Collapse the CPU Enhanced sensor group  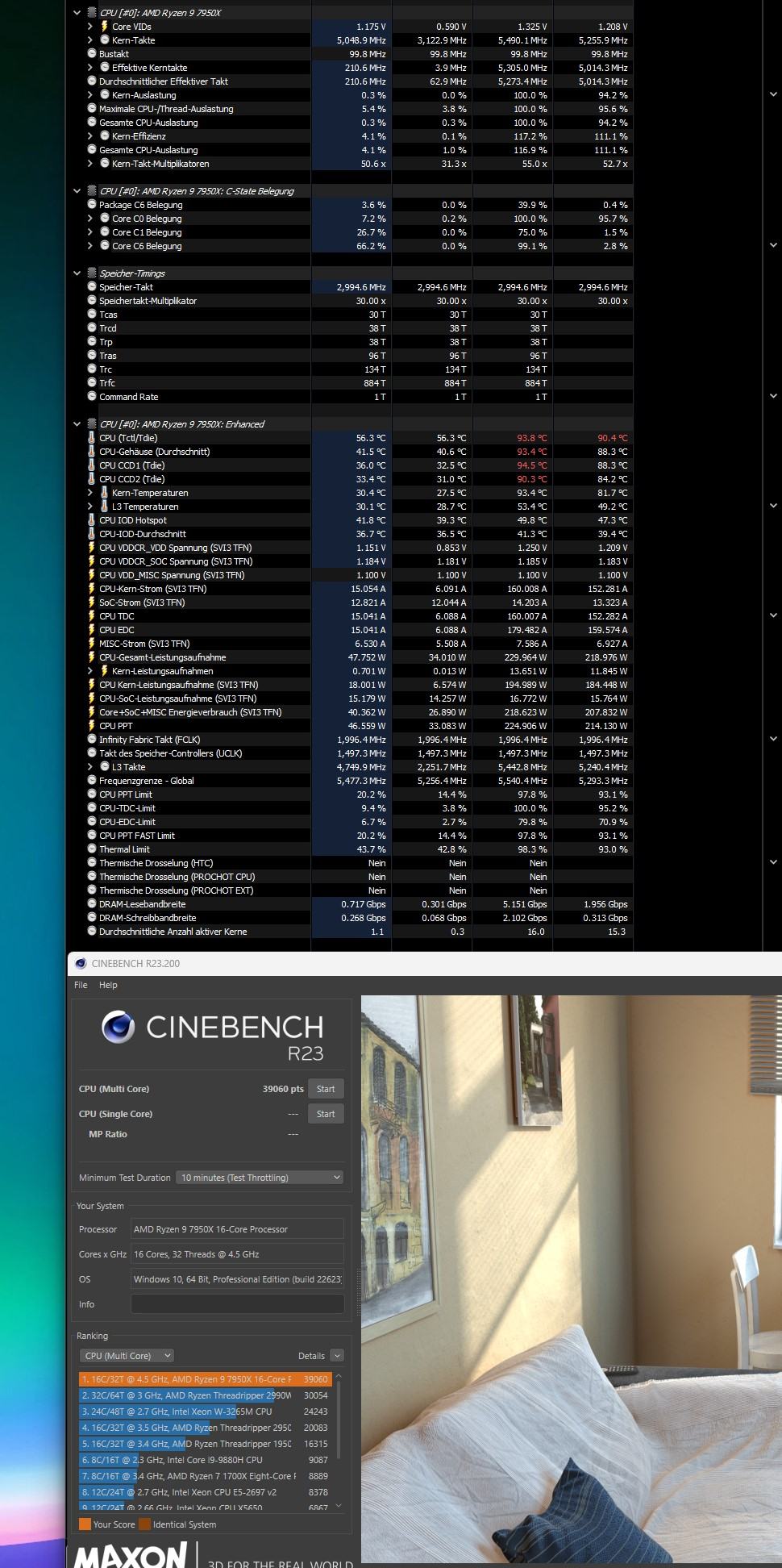pos(77,423)
